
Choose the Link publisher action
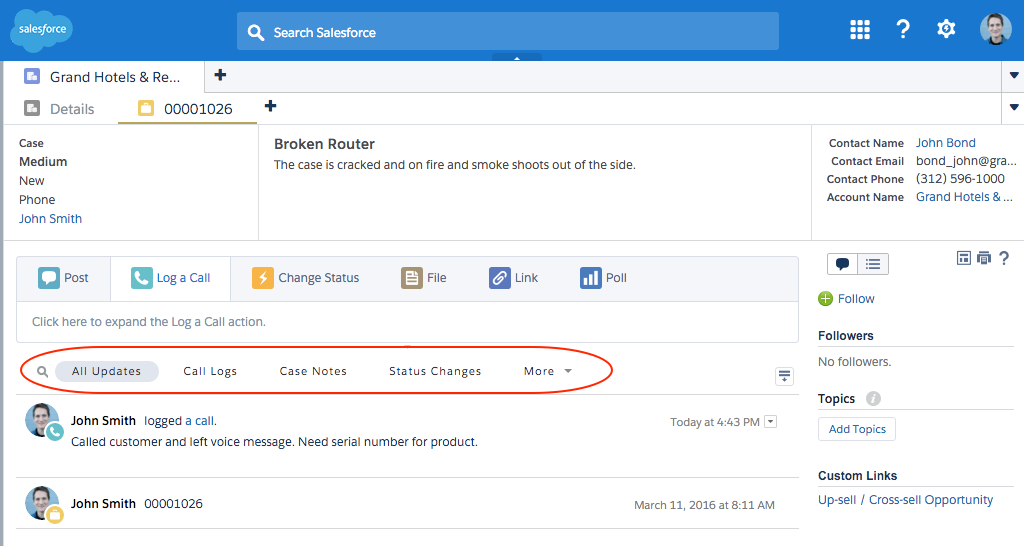(513, 278)
